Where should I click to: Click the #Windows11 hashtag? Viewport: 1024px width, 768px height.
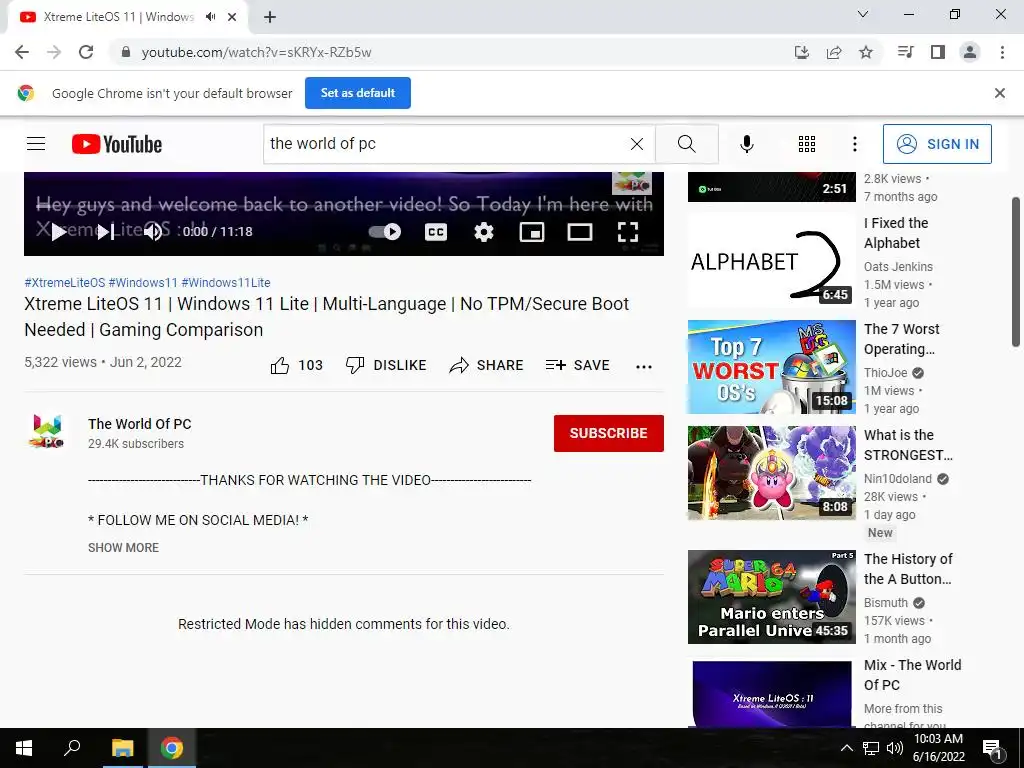(143, 283)
